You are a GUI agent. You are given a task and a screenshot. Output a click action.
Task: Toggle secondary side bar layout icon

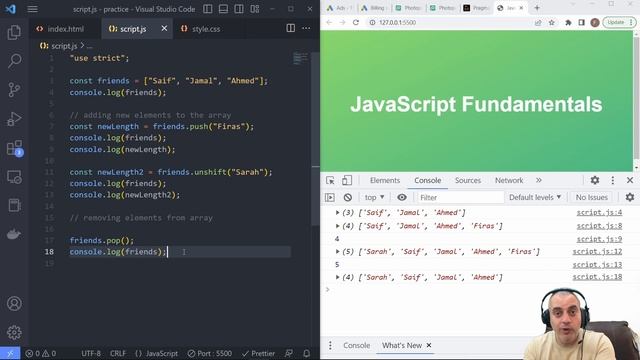(x=239, y=9)
